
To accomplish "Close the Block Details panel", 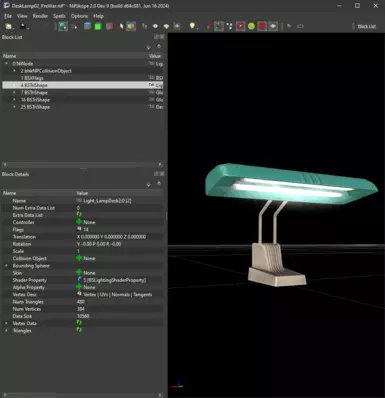I will (162, 174).
